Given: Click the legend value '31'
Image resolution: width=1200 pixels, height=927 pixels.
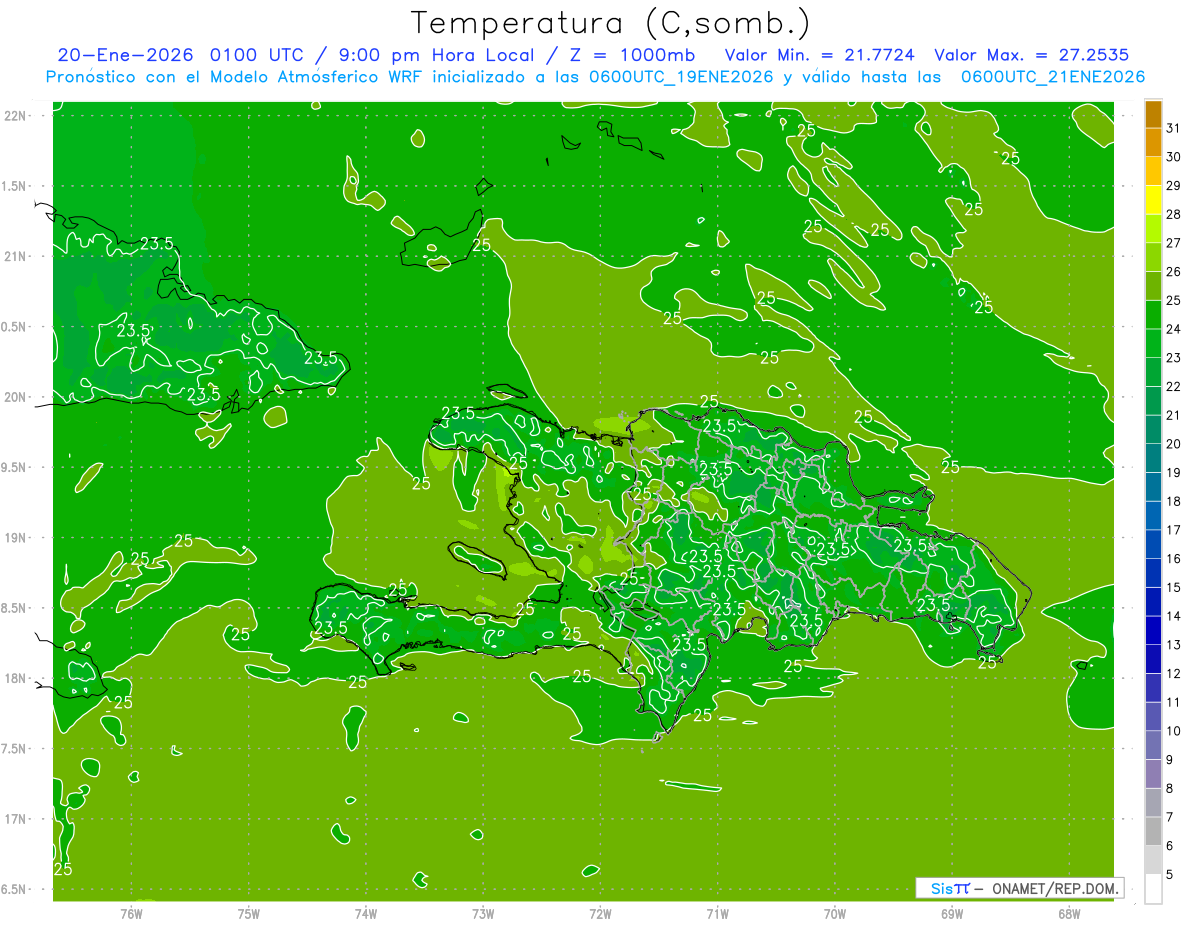Looking at the screenshot, I should click(x=1173, y=128).
